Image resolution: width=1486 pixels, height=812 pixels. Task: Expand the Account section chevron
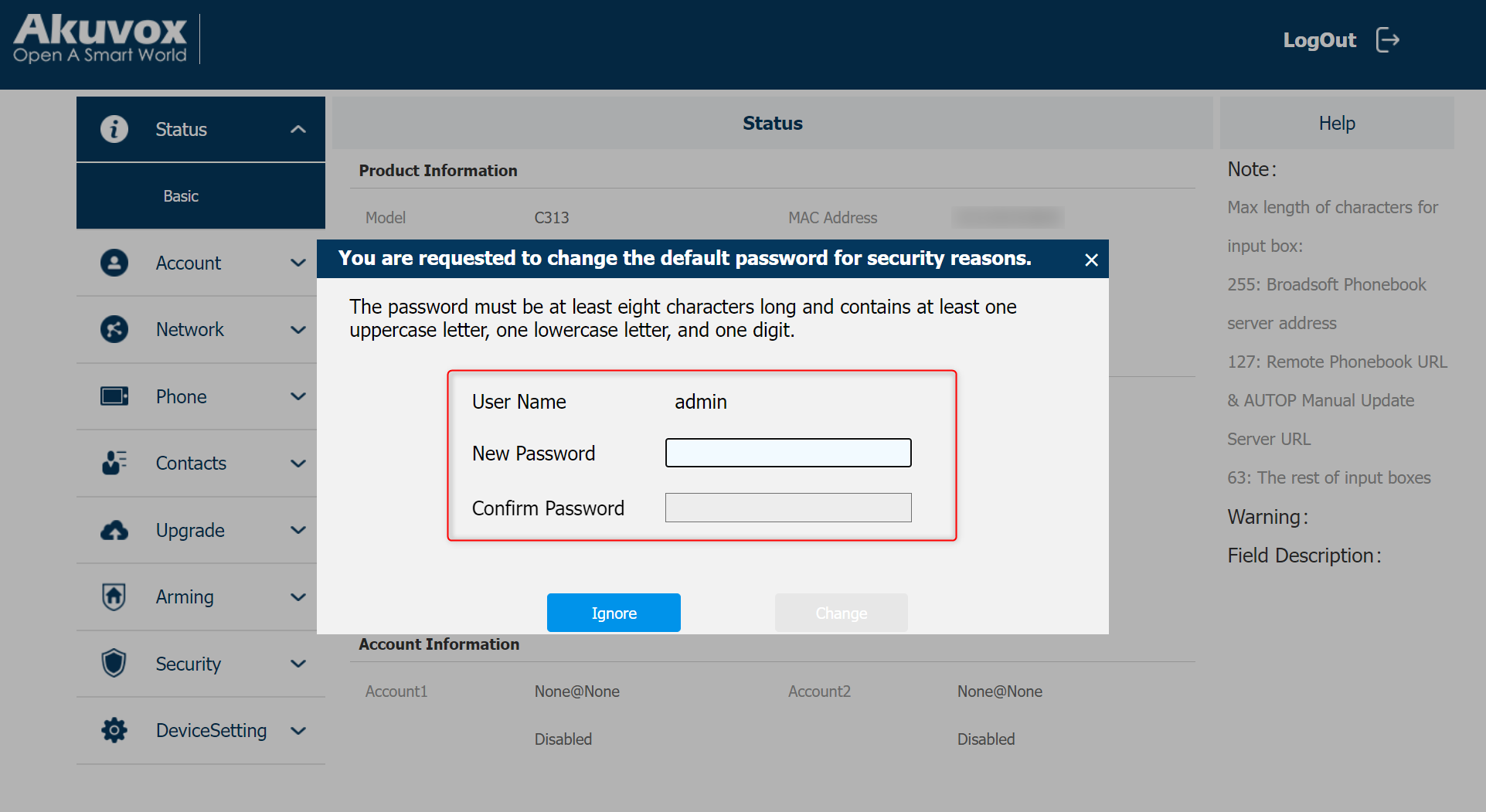coord(298,263)
